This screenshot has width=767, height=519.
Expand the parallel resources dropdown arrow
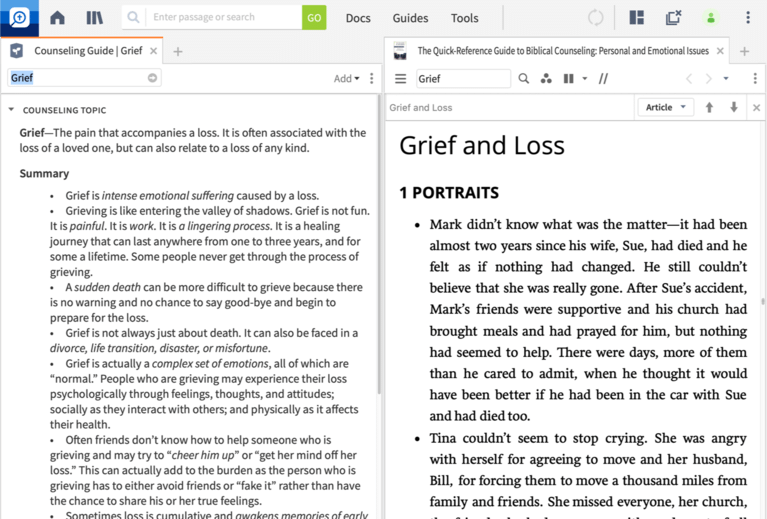click(x=585, y=79)
